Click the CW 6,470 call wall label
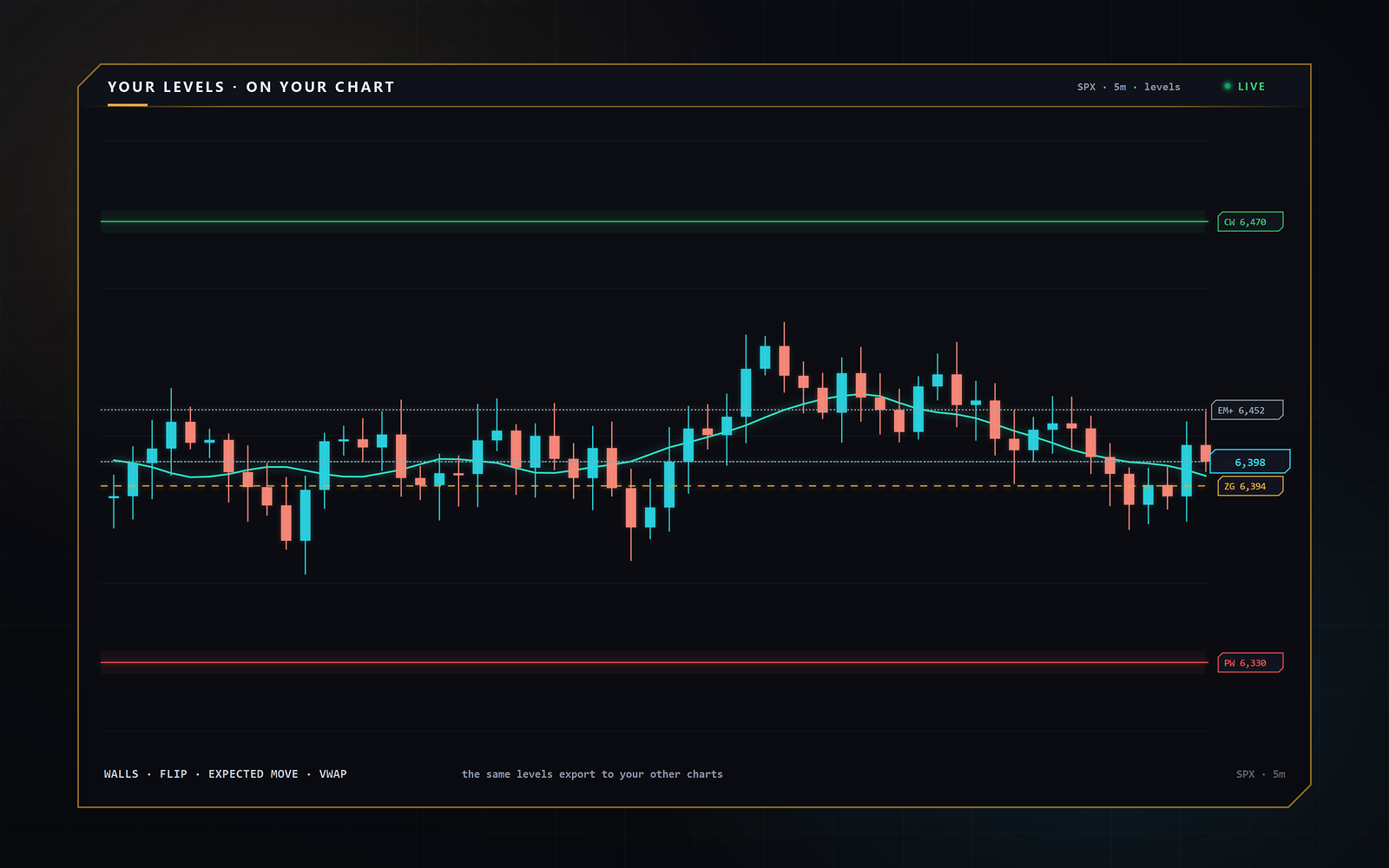Image resolution: width=1389 pixels, height=868 pixels. pos(1250,222)
